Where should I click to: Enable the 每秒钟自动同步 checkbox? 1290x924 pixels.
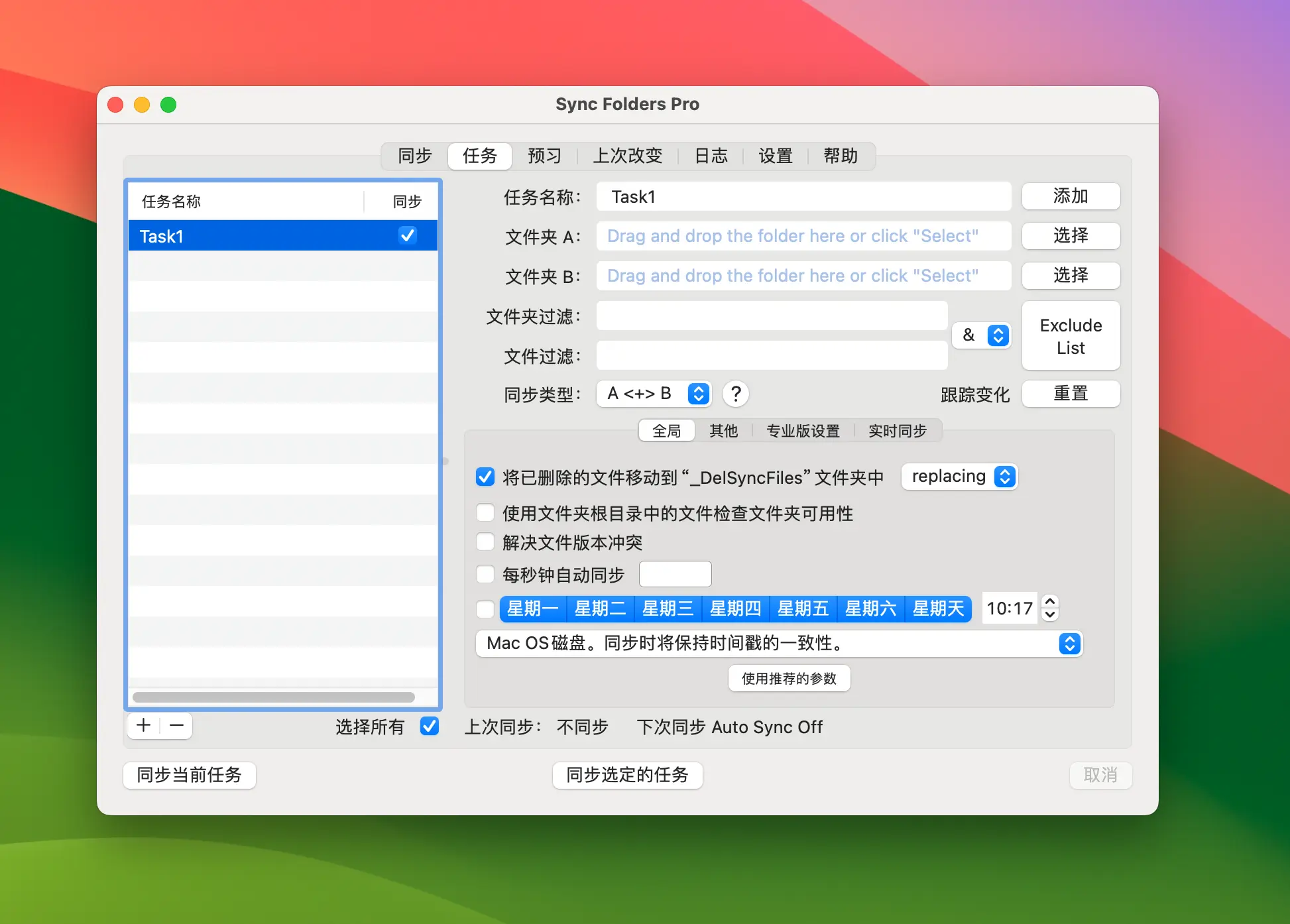click(x=485, y=574)
